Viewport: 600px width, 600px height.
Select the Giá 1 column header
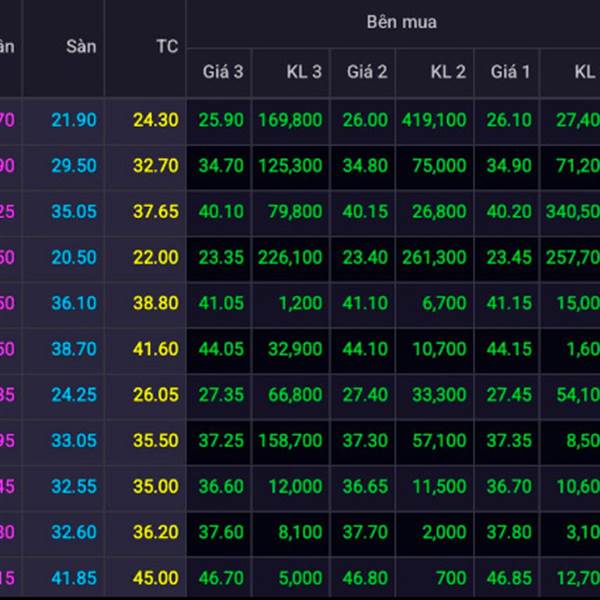[510, 72]
